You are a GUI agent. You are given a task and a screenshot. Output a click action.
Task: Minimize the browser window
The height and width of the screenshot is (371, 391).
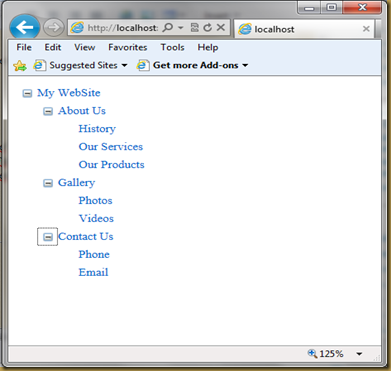pyautogui.click(x=309, y=8)
